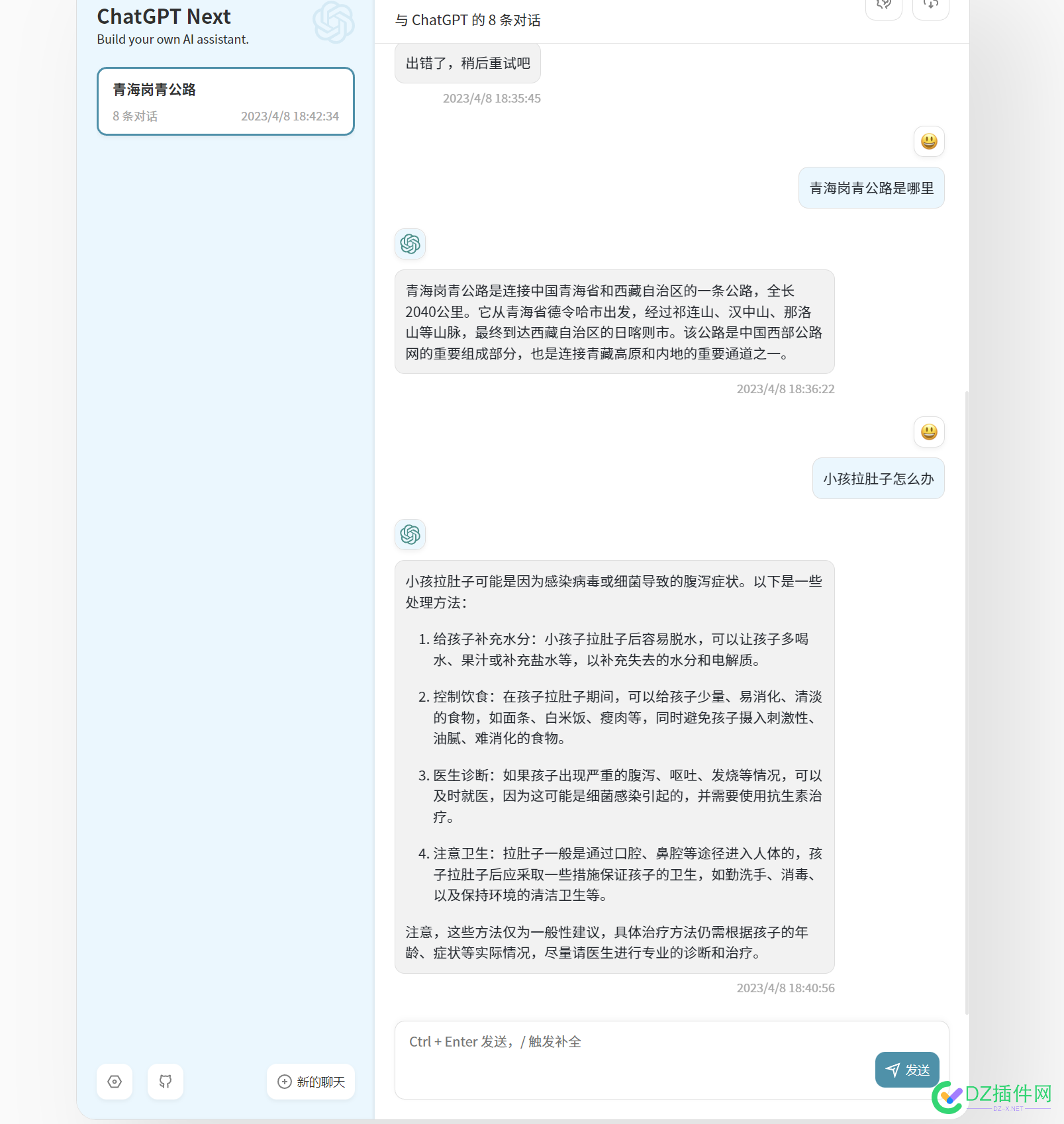Click list item 4 注意卫生
This screenshot has height=1124, width=1064.
[620, 874]
